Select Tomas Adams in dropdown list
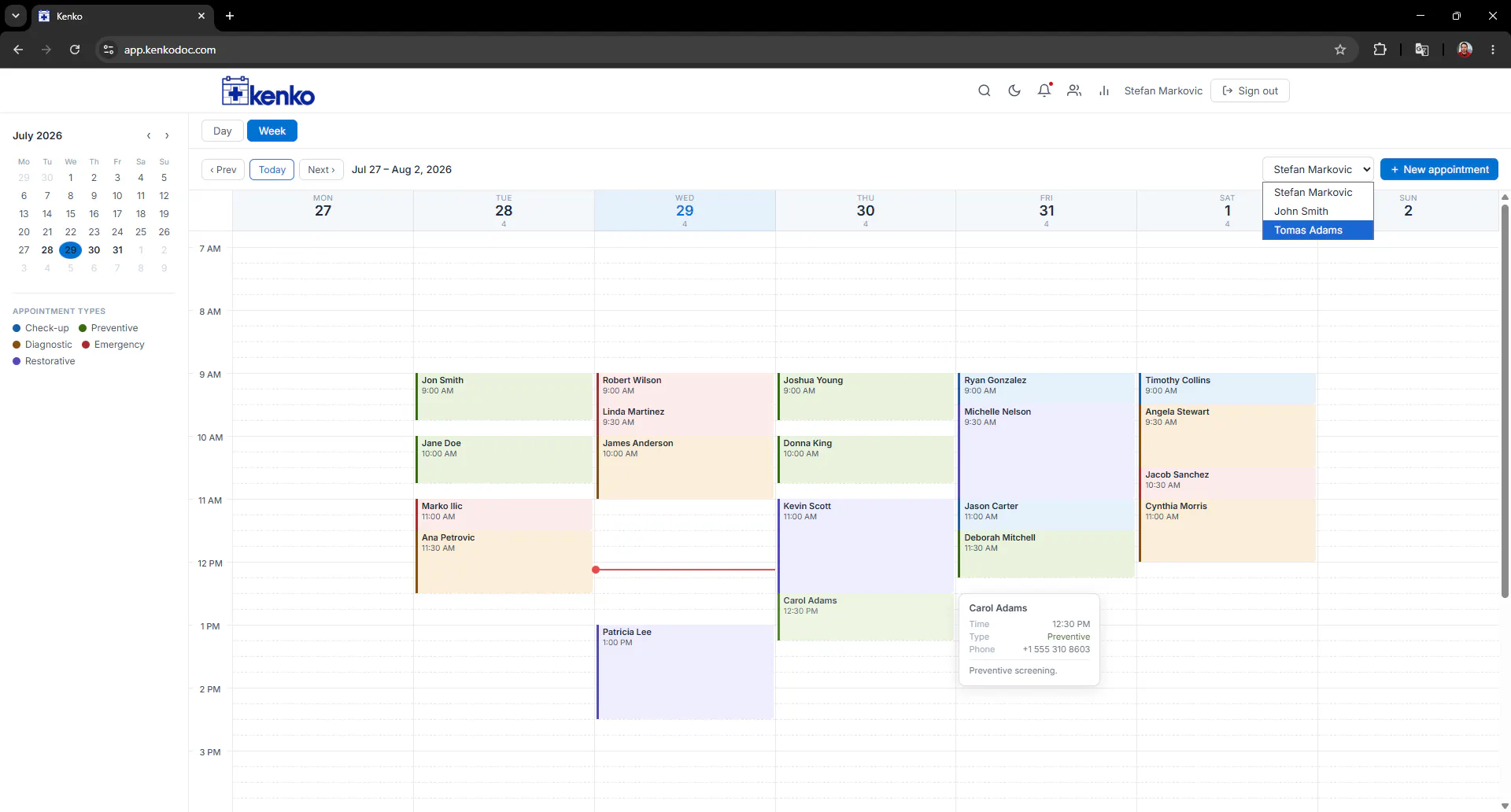1511x812 pixels. pos(1318,230)
